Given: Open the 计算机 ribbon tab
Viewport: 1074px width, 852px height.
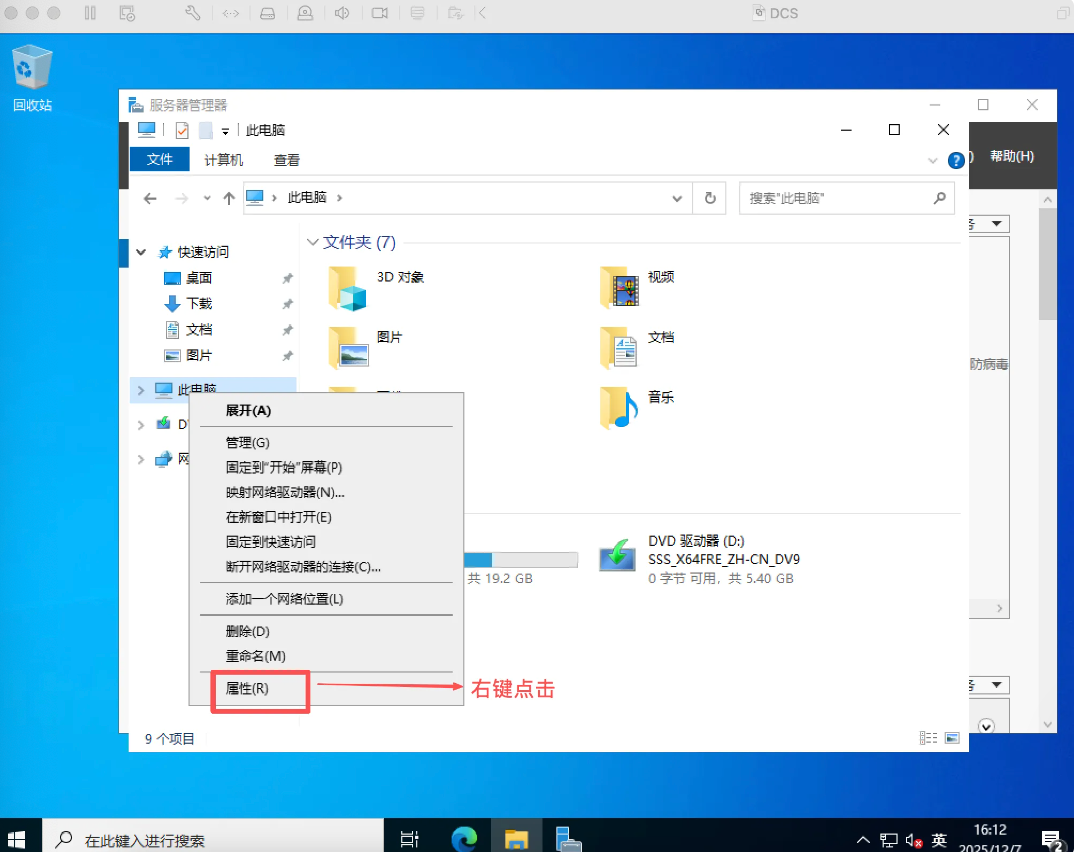Looking at the screenshot, I should point(223,160).
